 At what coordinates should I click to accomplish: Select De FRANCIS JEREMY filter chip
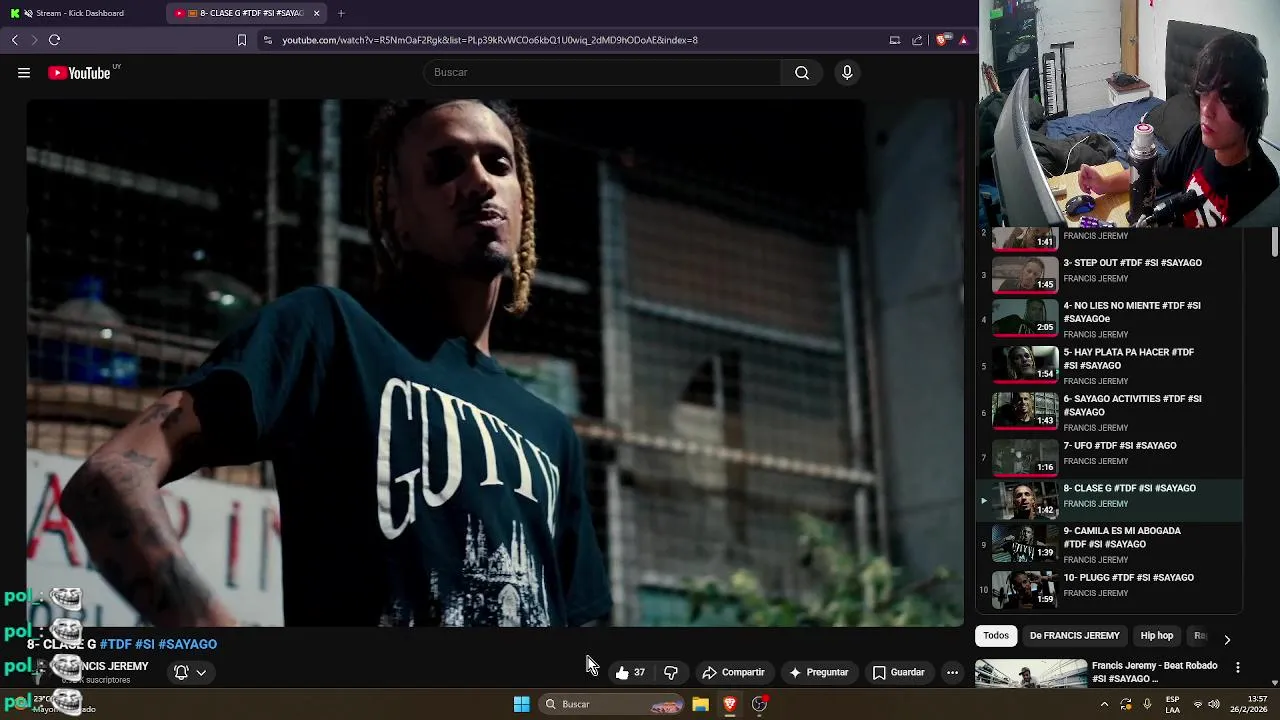[1075, 635]
